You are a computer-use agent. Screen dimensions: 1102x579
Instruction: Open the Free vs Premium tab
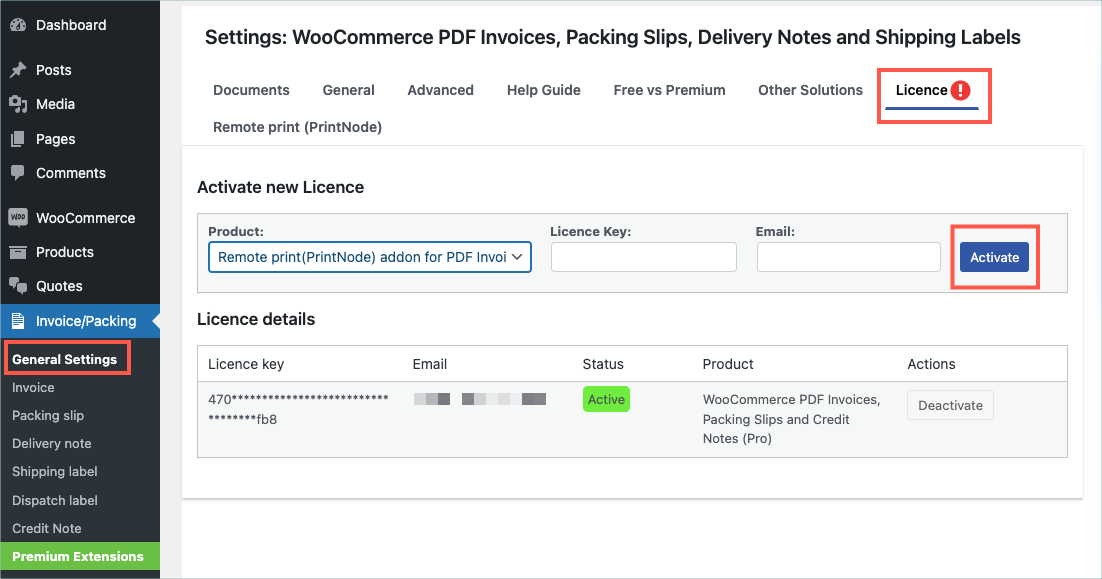pyautogui.click(x=669, y=90)
